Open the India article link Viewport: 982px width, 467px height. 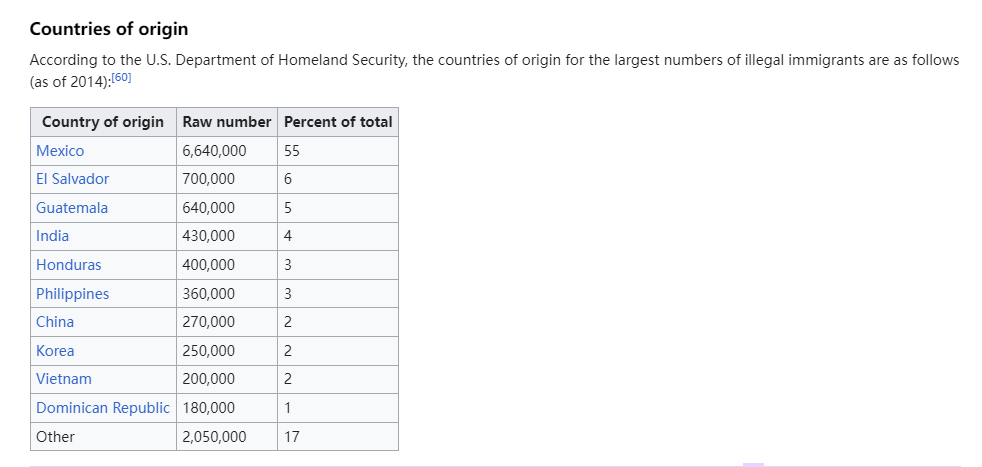click(x=53, y=236)
